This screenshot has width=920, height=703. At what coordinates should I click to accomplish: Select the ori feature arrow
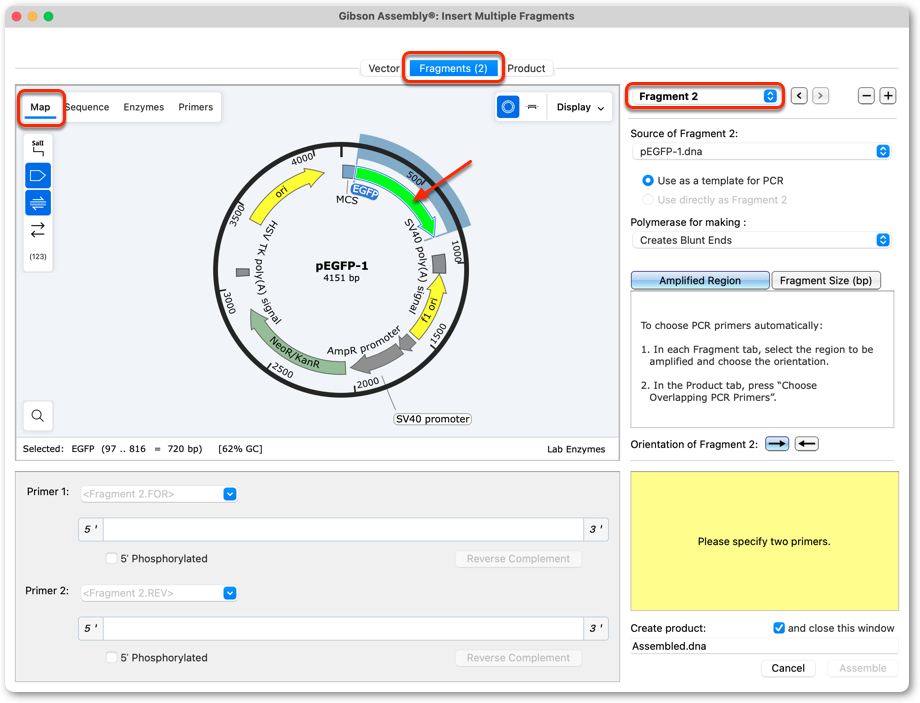[282, 194]
